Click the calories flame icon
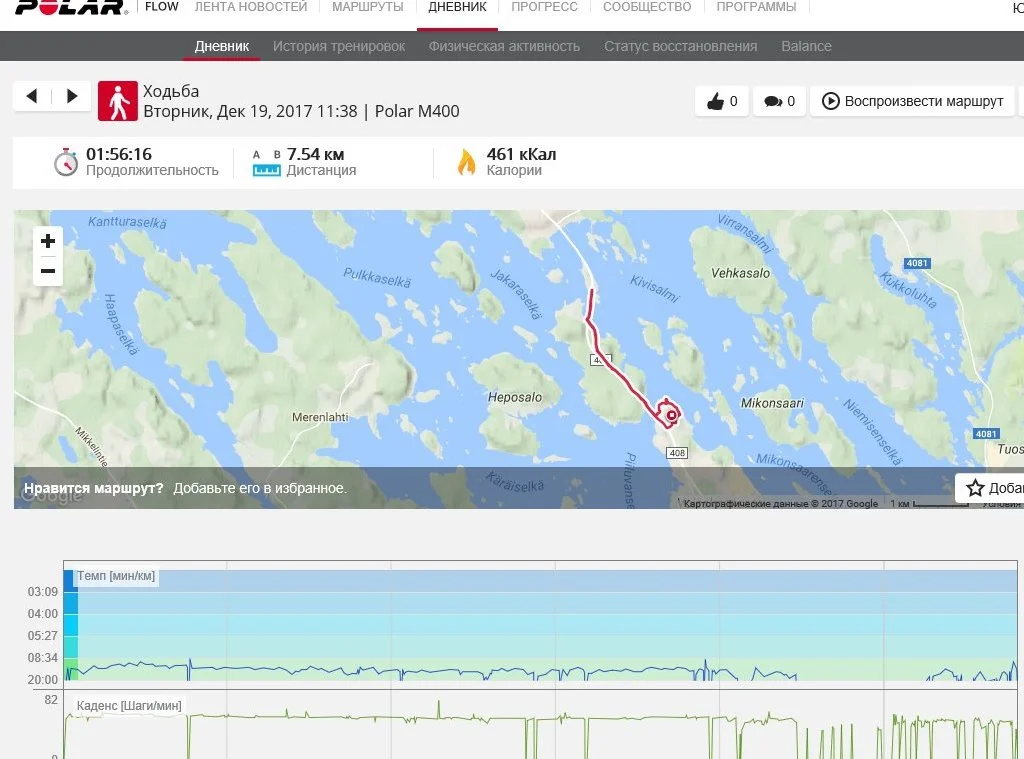Screen dimensions: 1024x759 (466, 163)
